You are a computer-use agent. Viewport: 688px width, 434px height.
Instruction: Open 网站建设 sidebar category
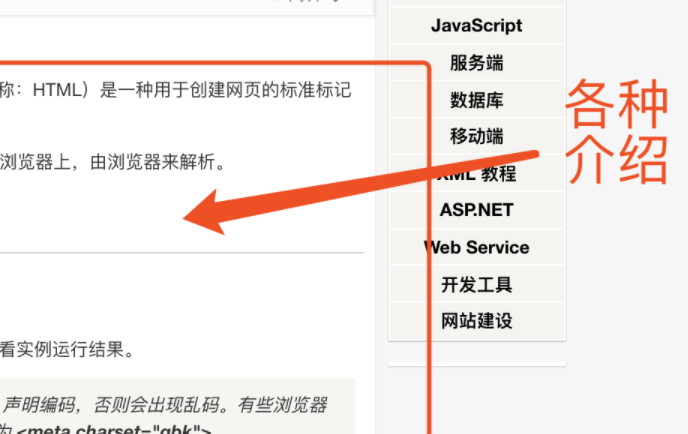pos(476,321)
